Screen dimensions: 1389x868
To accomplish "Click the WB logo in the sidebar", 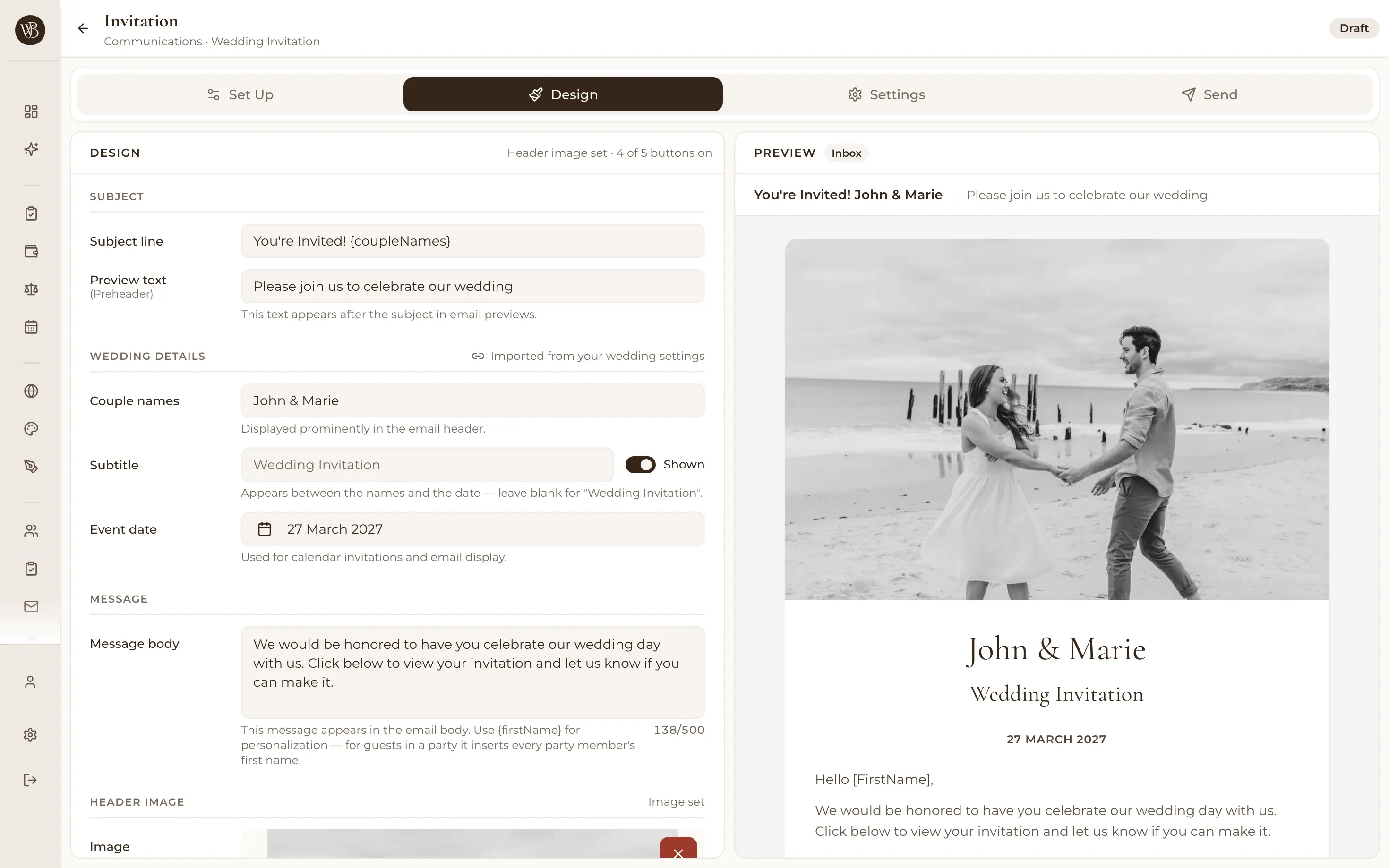I will coord(30,30).
